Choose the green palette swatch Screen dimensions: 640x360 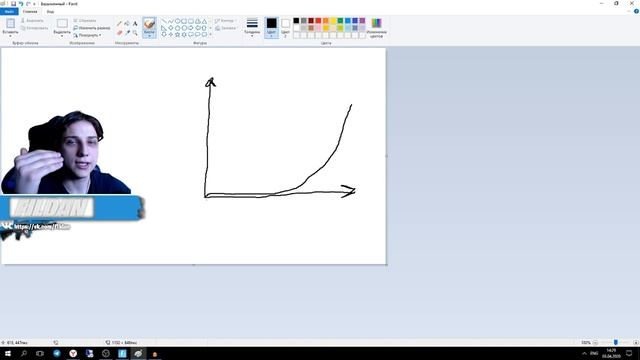(x=340, y=20)
